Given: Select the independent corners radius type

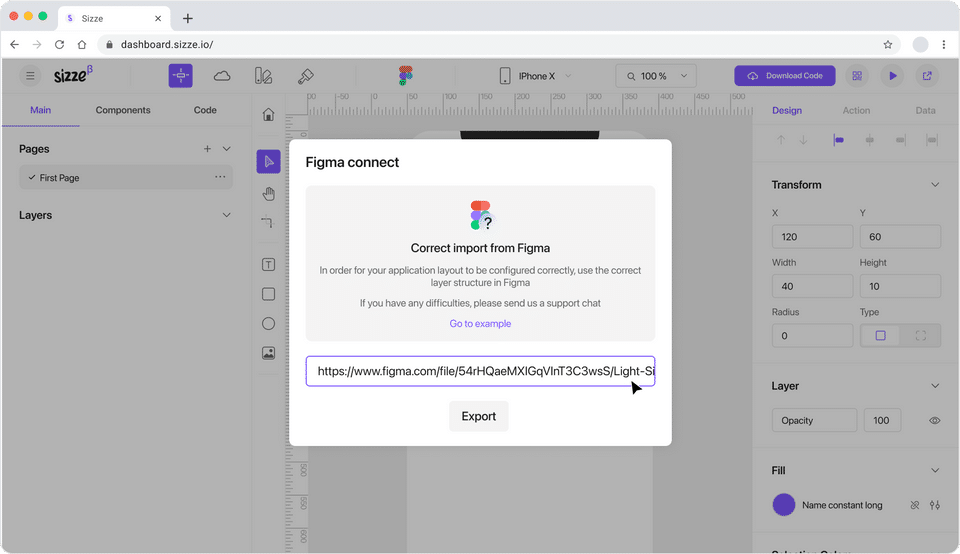Looking at the screenshot, I should 920,335.
